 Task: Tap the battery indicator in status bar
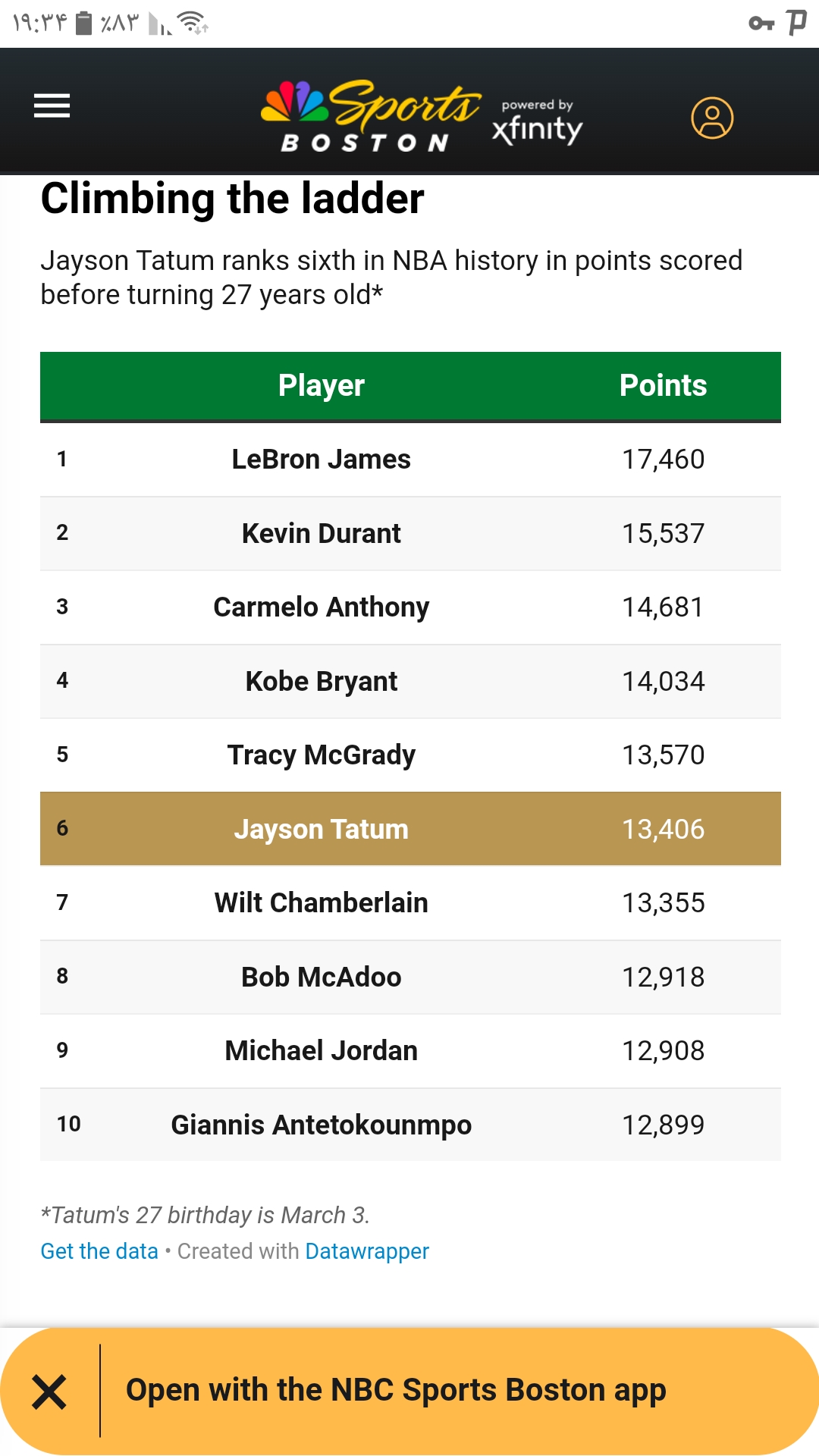tap(84, 24)
